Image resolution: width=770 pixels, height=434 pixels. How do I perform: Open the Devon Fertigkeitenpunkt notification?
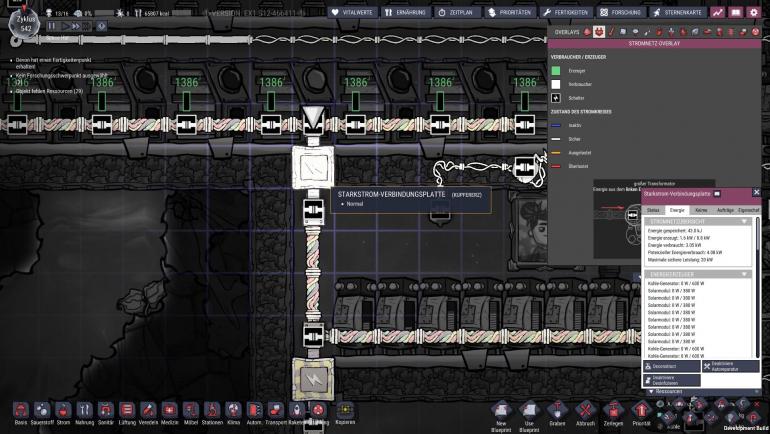(52, 63)
